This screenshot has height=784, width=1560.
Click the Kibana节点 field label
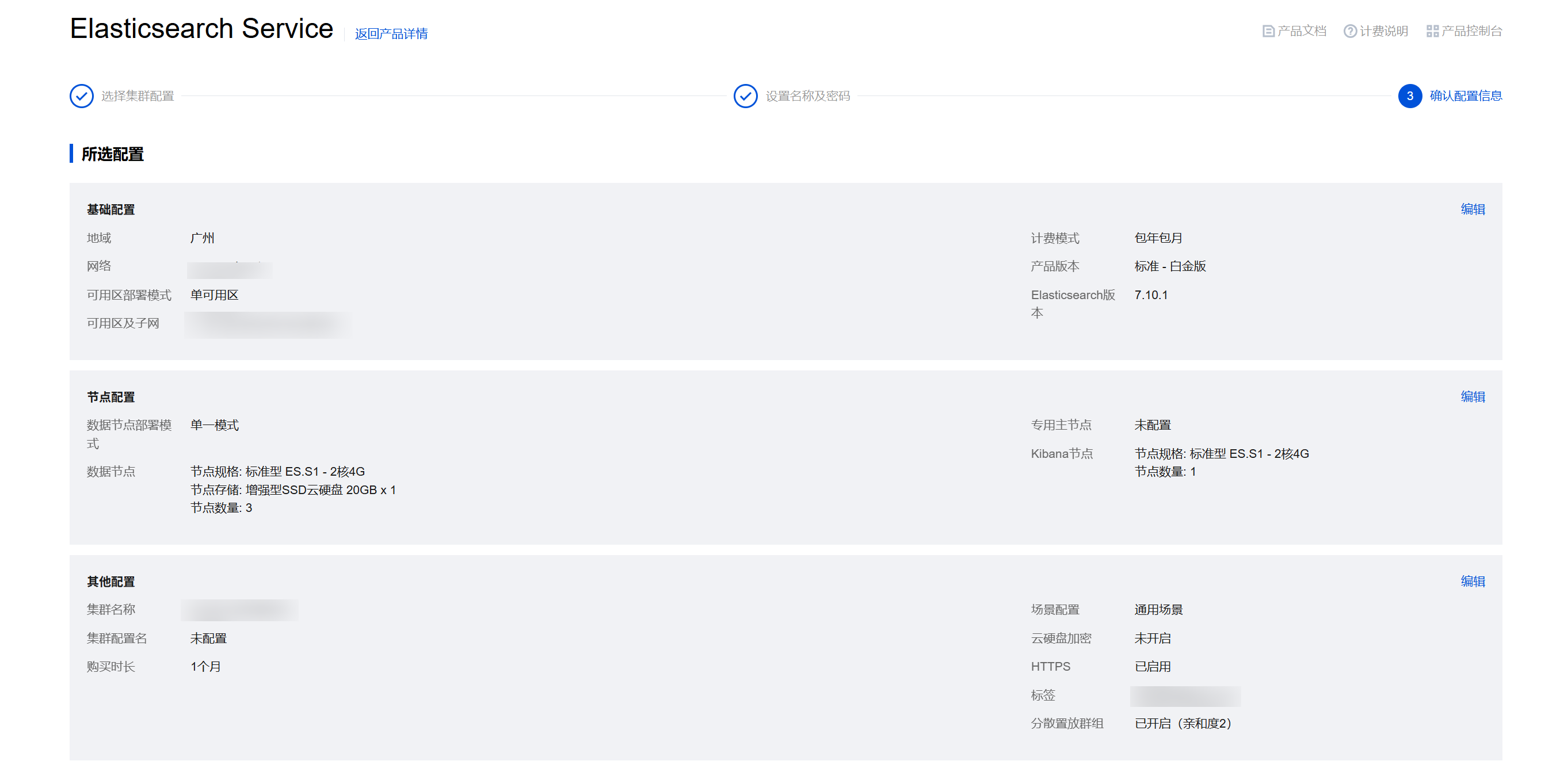point(1062,453)
